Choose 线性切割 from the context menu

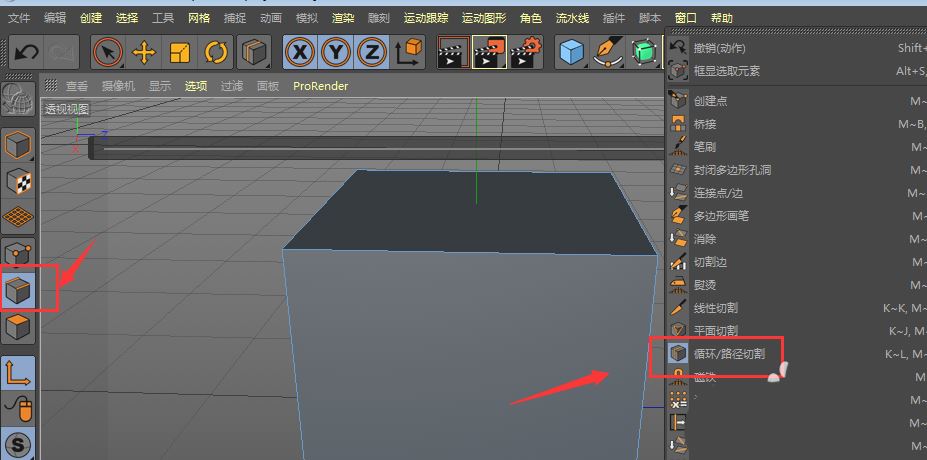click(715, 308)
